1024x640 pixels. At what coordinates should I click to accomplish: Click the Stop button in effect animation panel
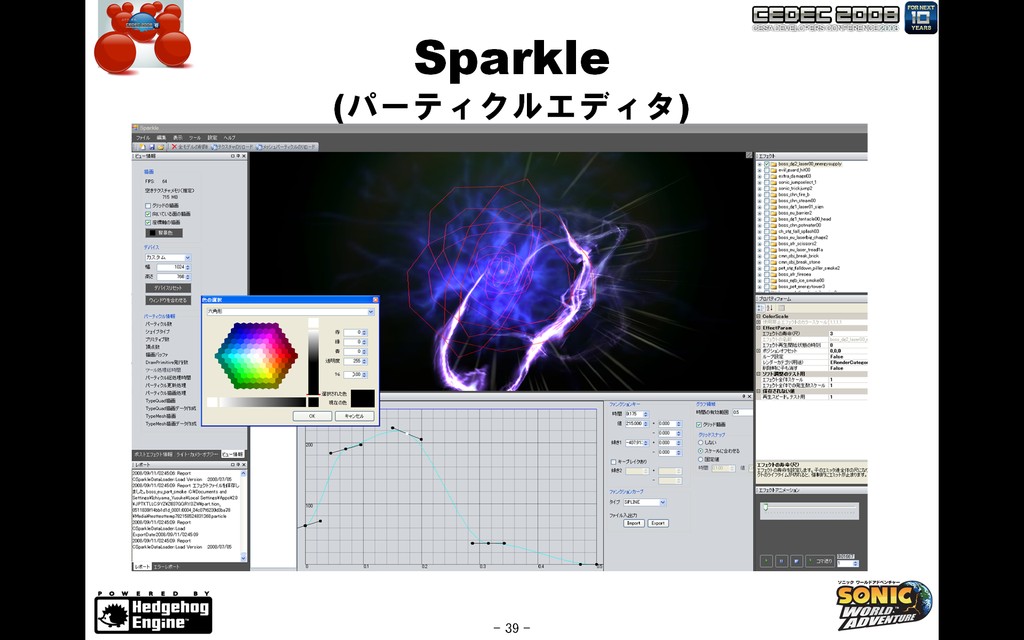(797, 560)
